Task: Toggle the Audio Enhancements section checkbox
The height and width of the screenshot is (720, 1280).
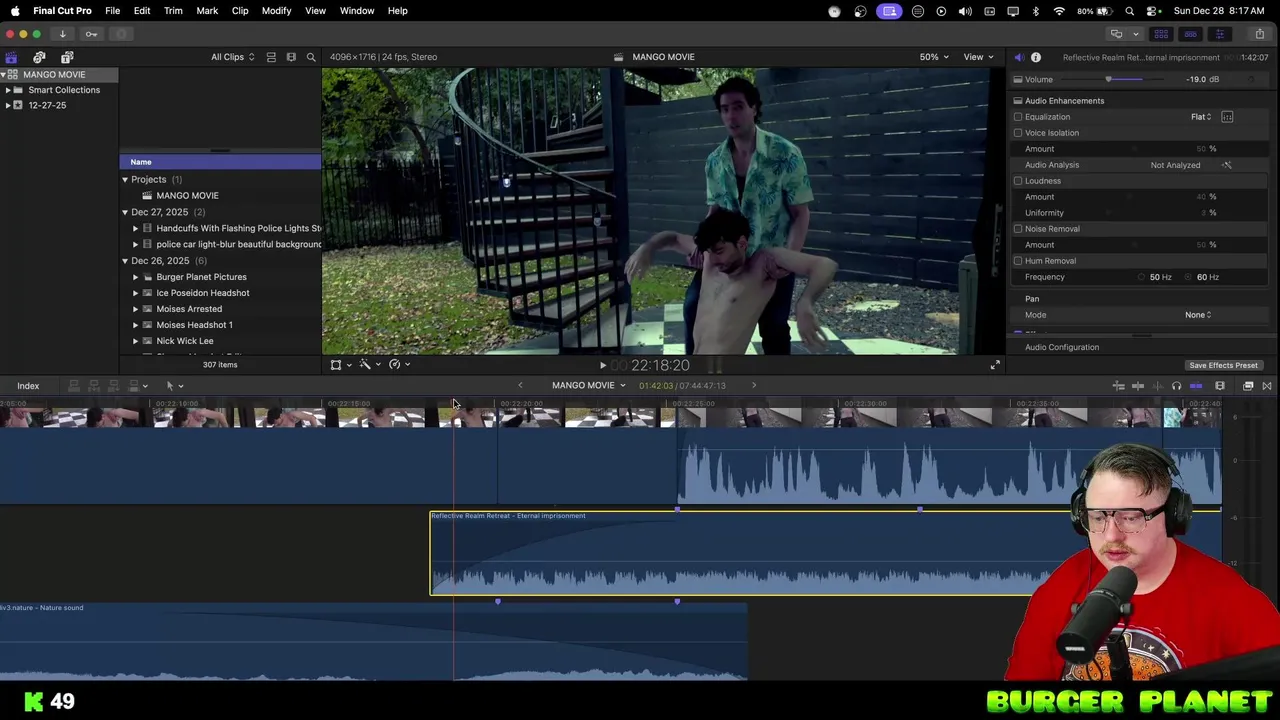Action: [1018, 101]
